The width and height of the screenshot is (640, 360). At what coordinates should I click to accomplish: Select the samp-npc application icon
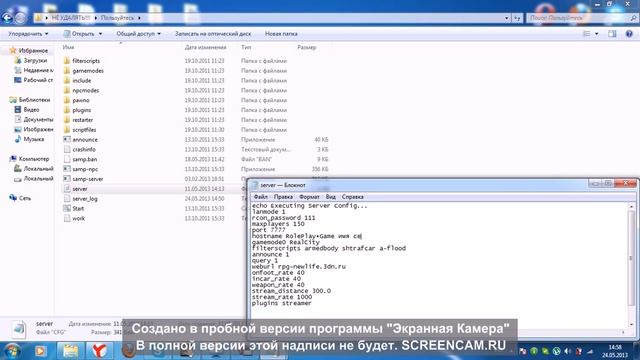67,169
